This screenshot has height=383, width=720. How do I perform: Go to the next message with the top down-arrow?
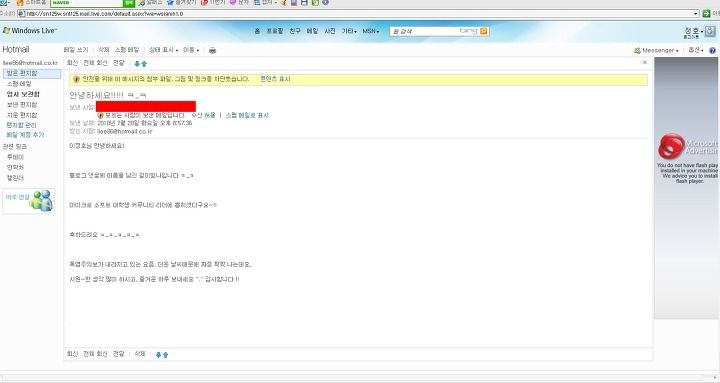point(137,63)
